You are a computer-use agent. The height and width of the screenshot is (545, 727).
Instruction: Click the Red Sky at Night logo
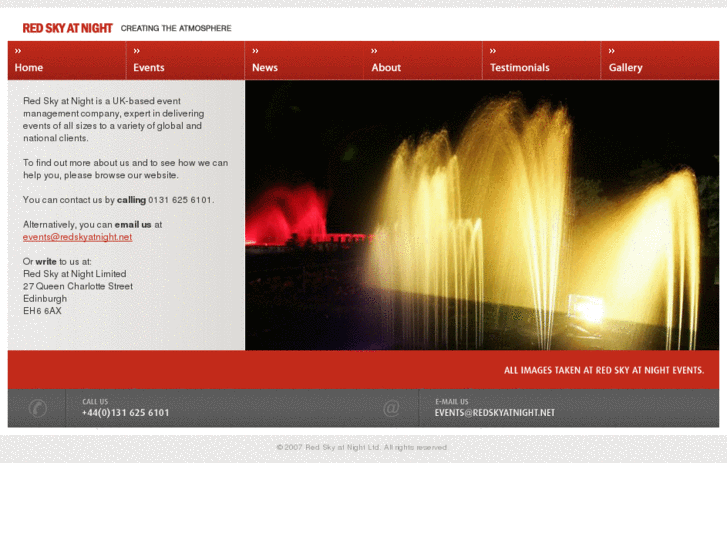point(68,28)
